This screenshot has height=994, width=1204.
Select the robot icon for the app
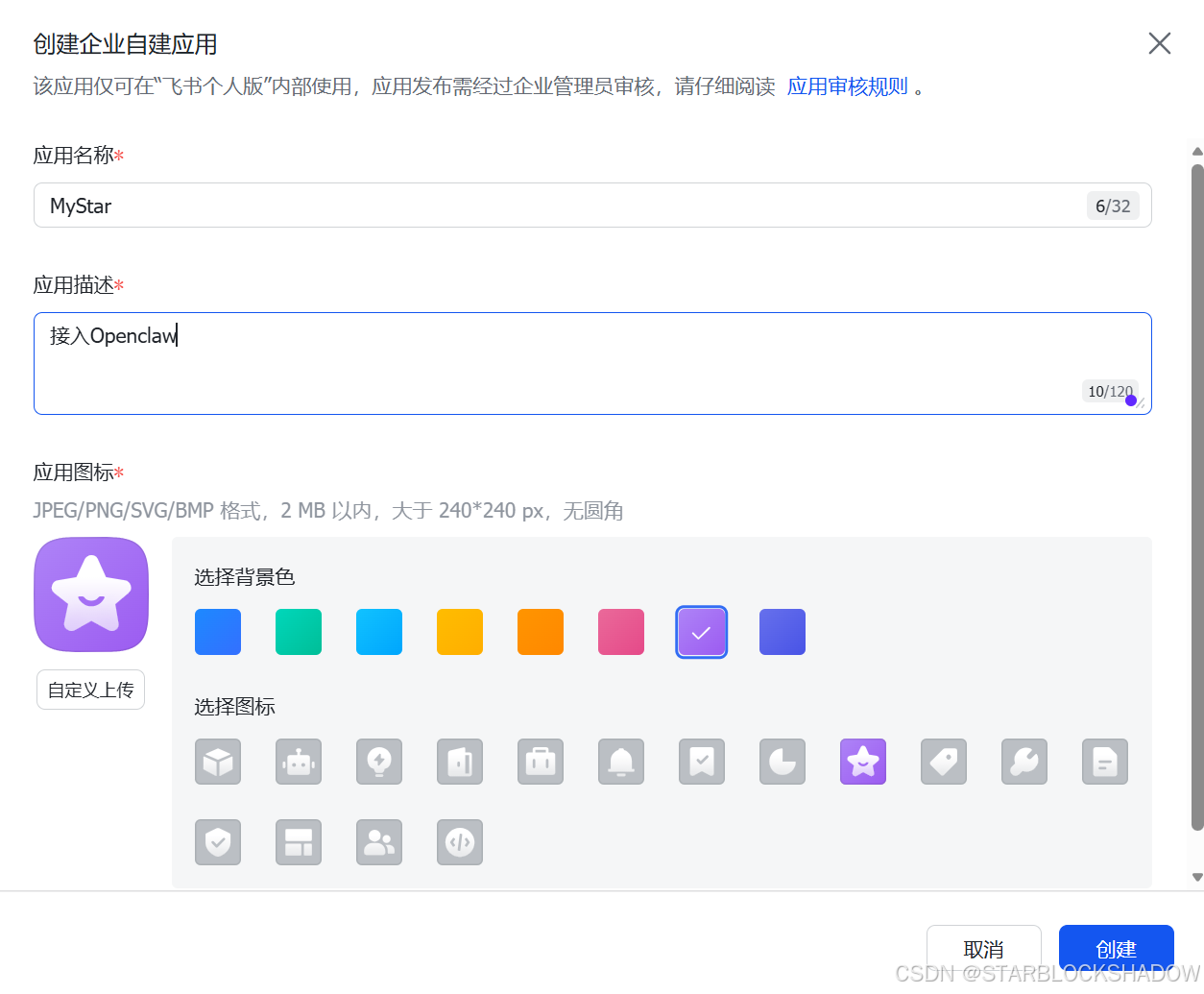pos(299,762)
